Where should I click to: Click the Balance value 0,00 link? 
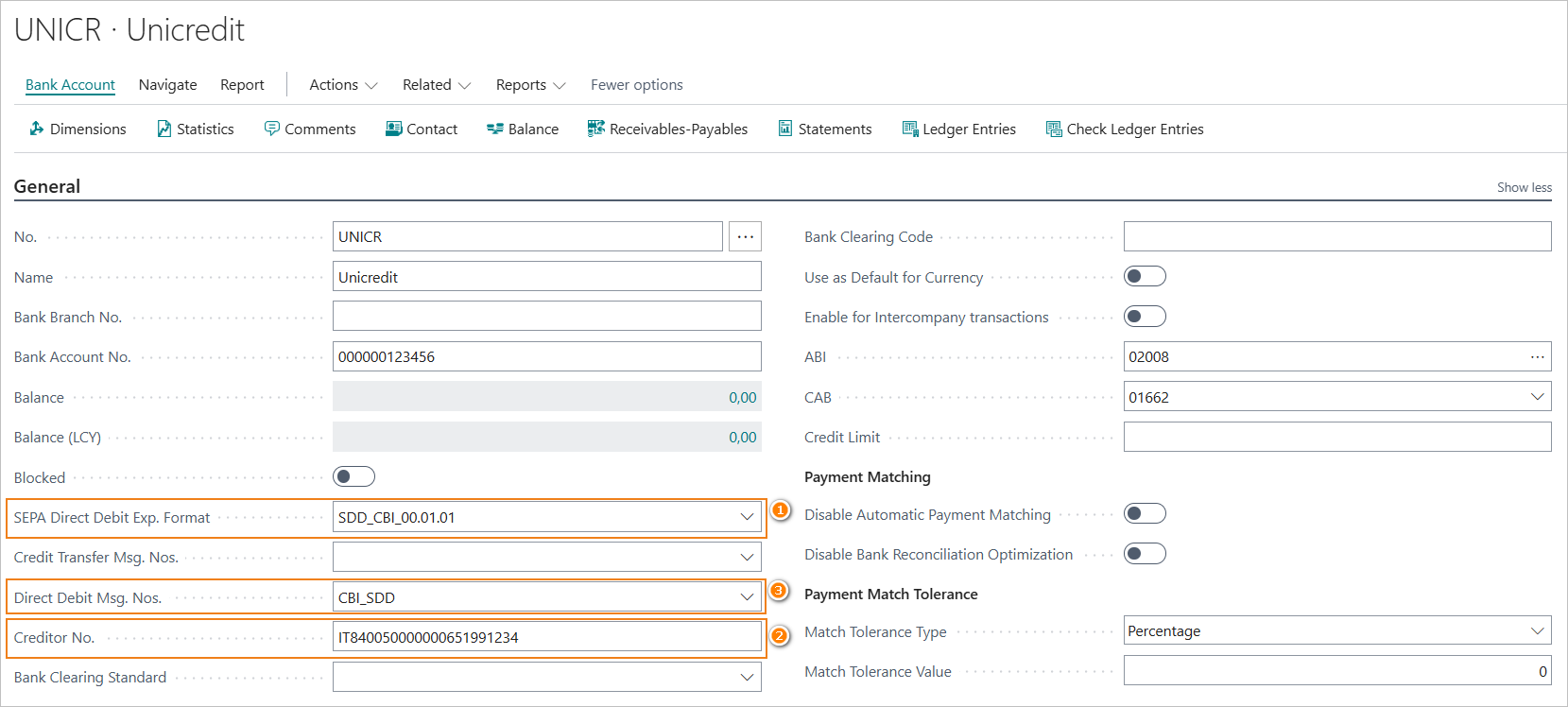pos(742,398)
